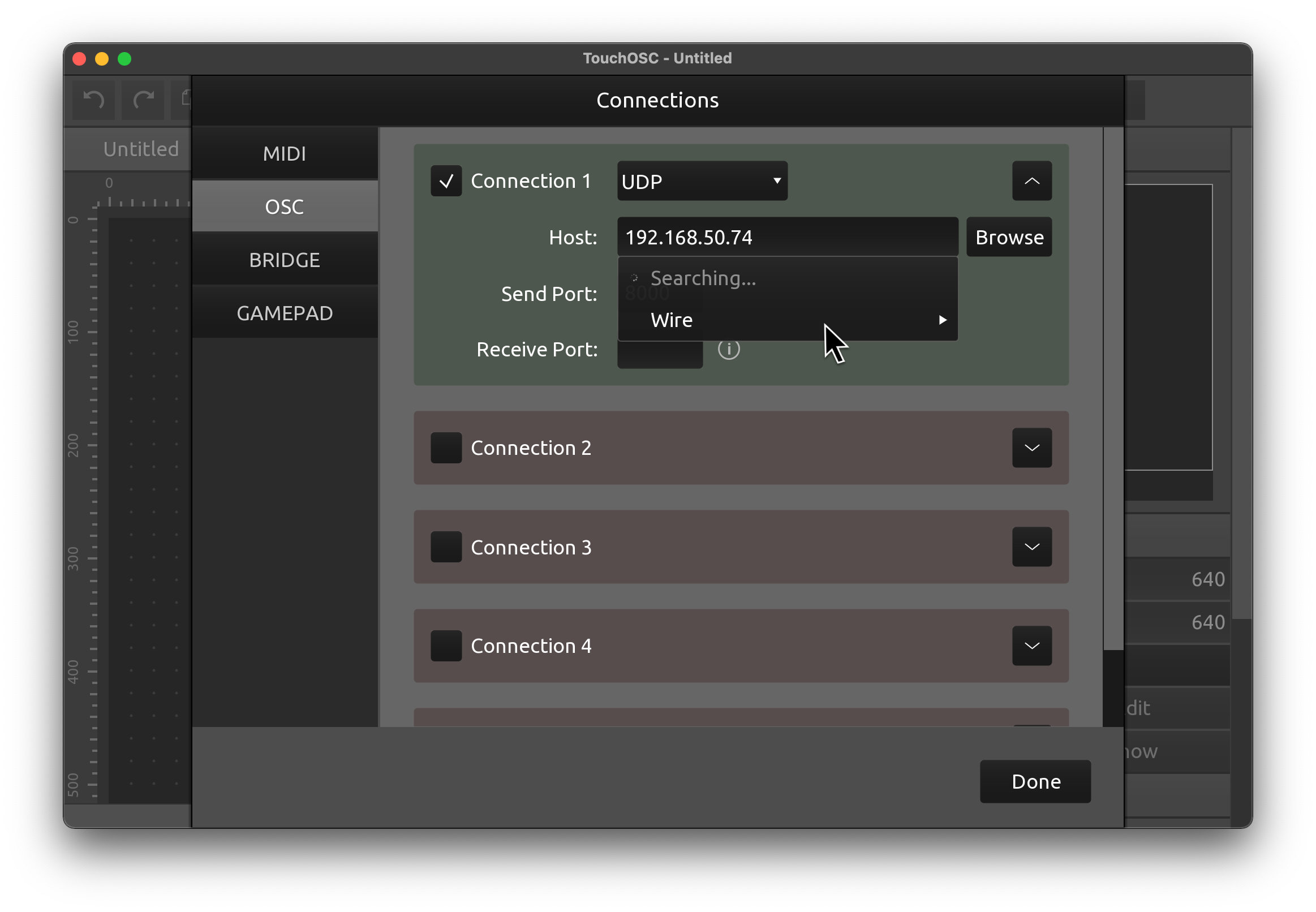1316x912 pixels.
Task: Click the connections list vertical scrollbar
Action: (1113, 389)
